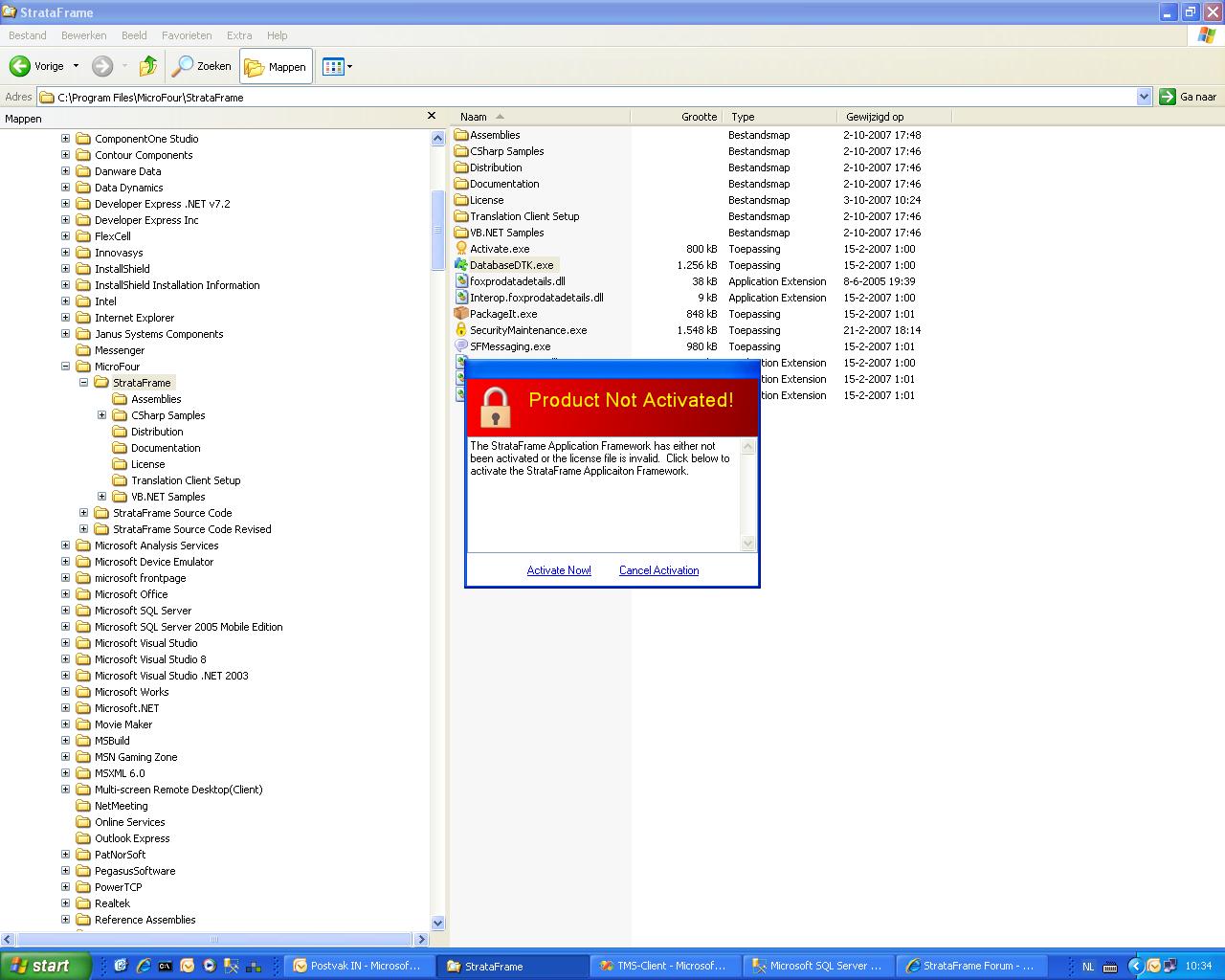Click the Activate Now! link

[559, 570]
